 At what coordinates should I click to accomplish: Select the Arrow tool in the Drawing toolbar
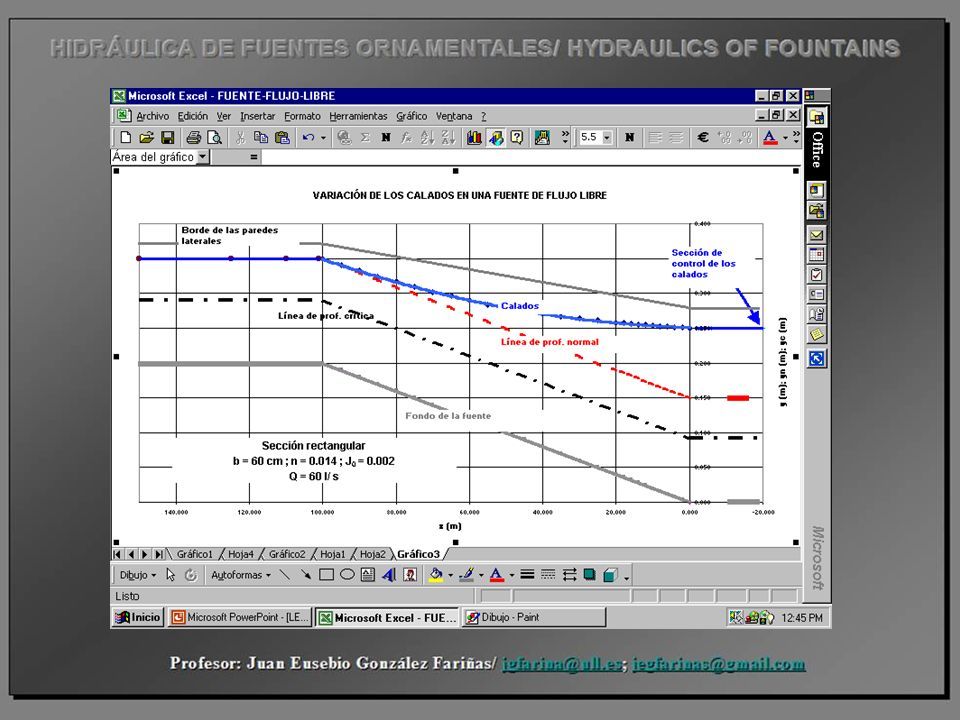pos(305,575)
